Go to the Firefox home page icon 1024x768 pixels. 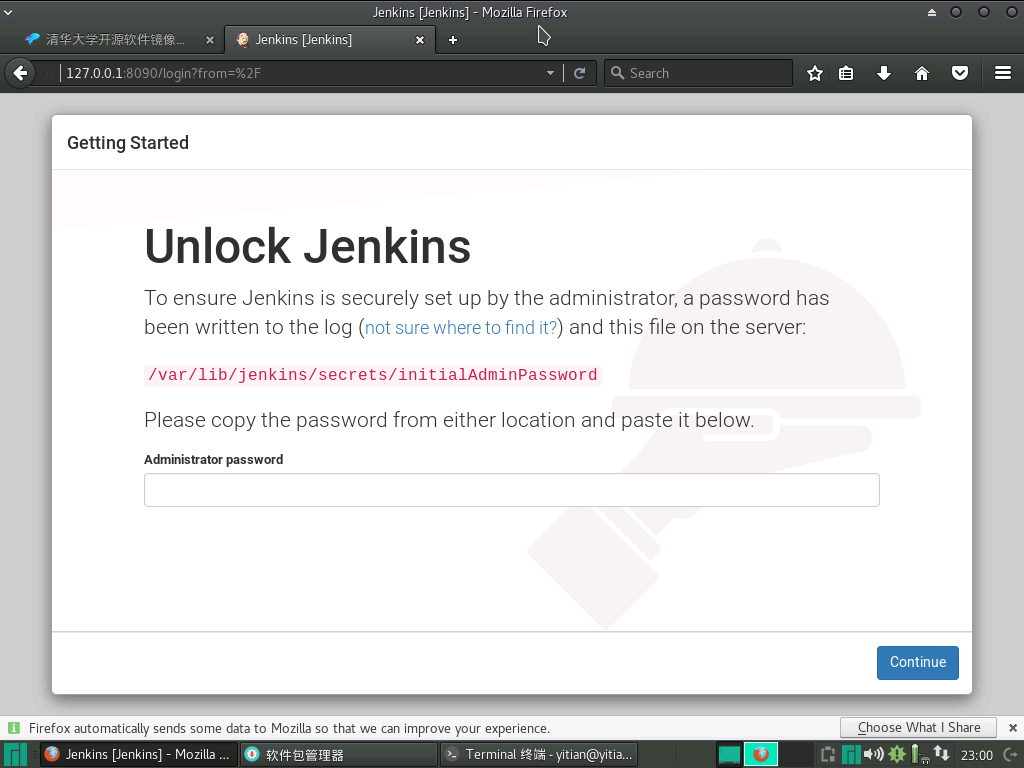[x=922, y=72]
